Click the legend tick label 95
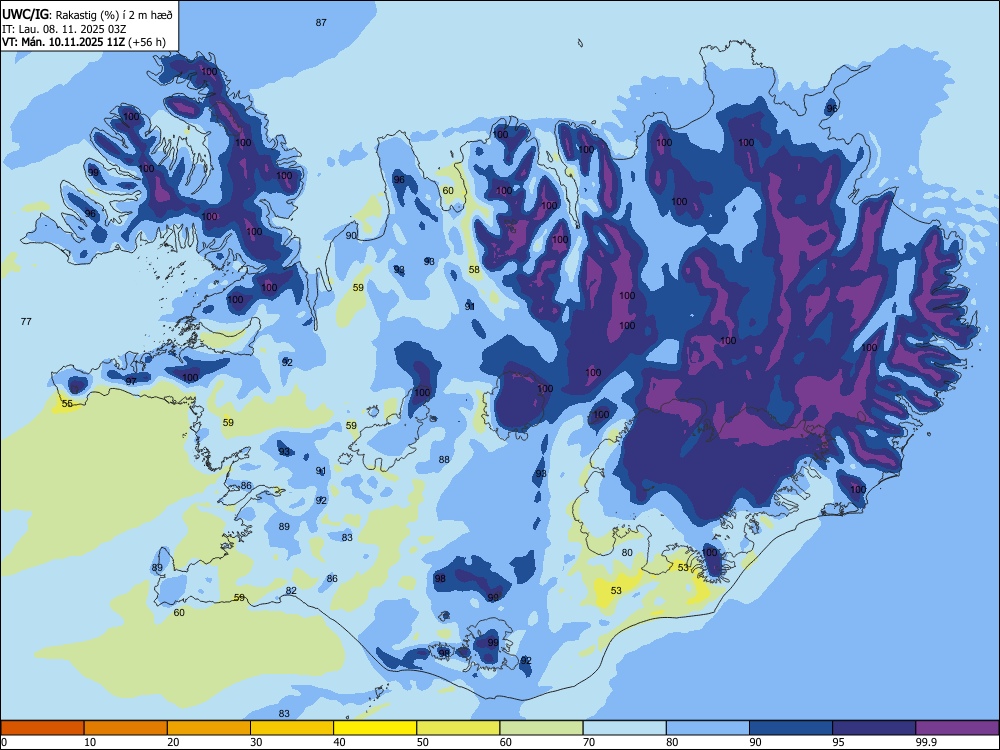Viewport: 1000px width, 750px height. pos(838,742)
